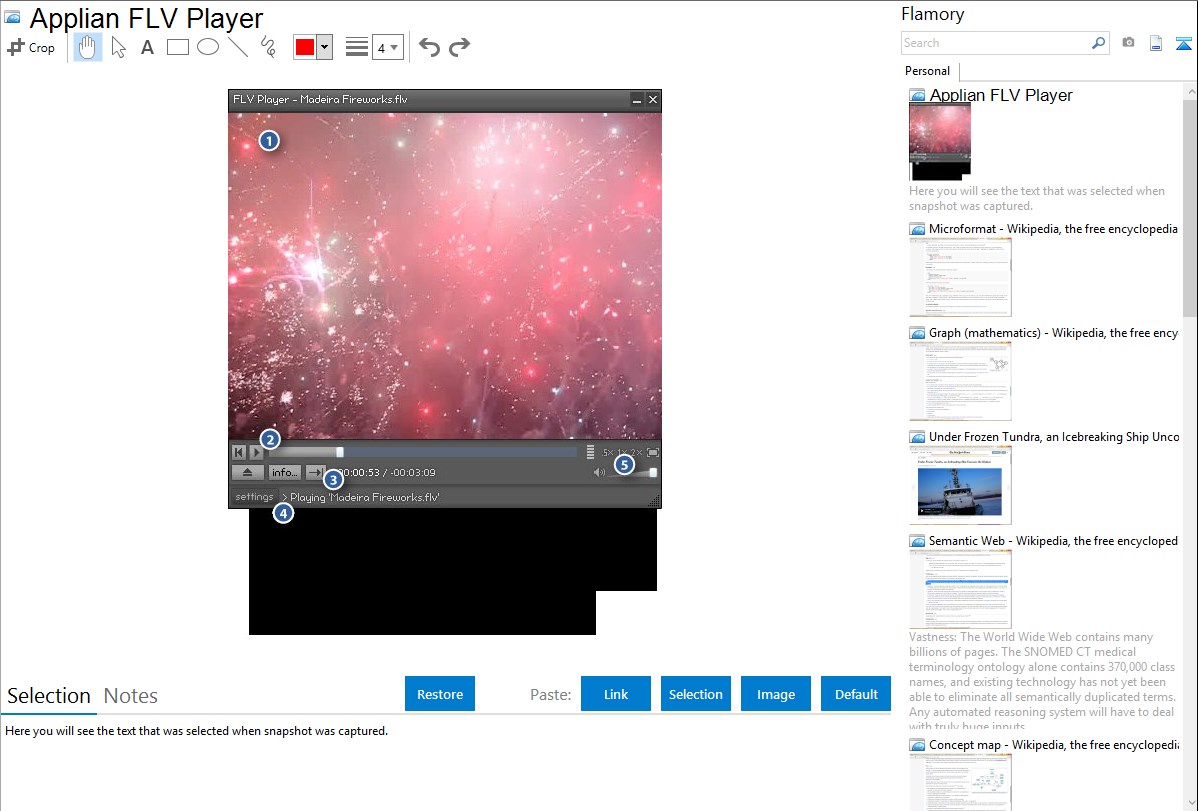Image resolution: width=1198 pixels, height=811 pixels.
Task: Open the Graph (mathematics) snapshot thumbnail
Action: pyautogui.click(x=960, y=381)
